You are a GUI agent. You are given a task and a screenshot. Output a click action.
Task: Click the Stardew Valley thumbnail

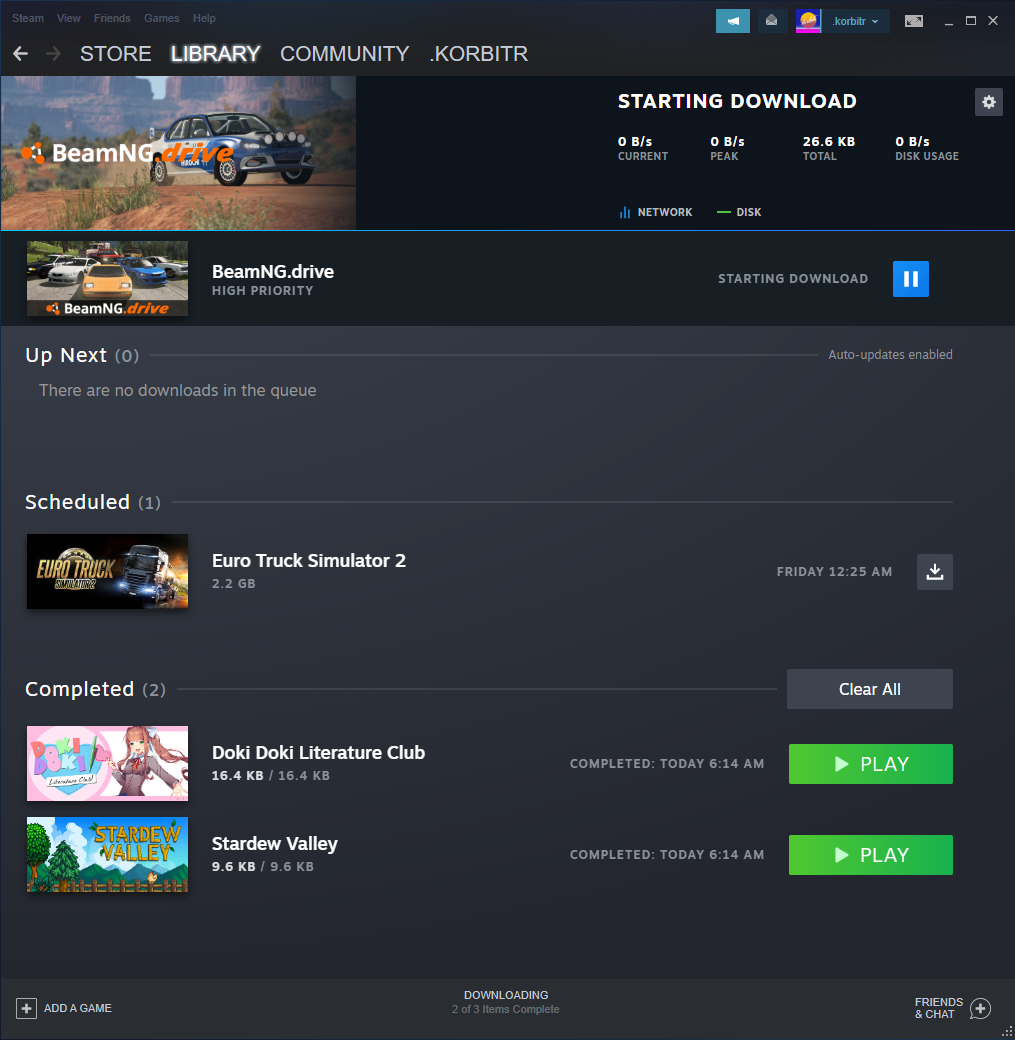pyautogui.click(x=107, y=854)
